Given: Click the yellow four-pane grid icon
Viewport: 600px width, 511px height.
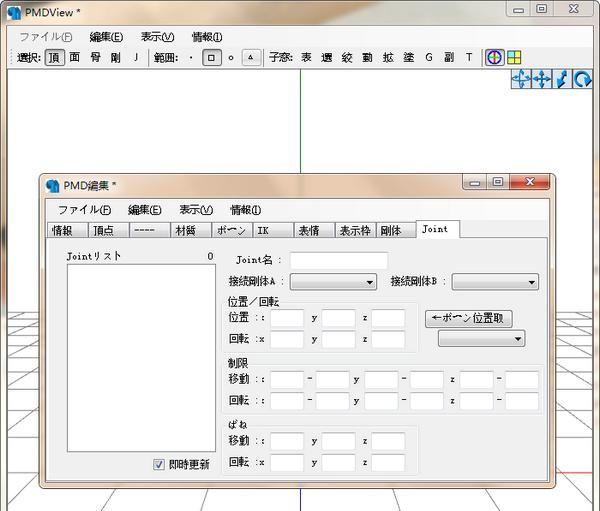Looking at the screenshot, I should click(x=512, y=57).
